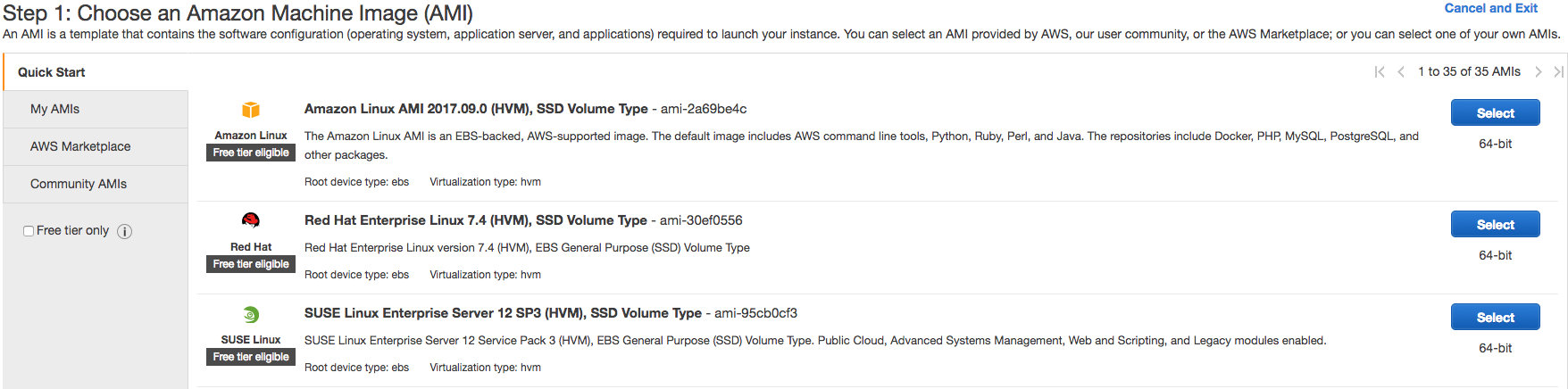Open the Quick Start tab
Screen dimensions: 1568x389
tap(52, 72)
